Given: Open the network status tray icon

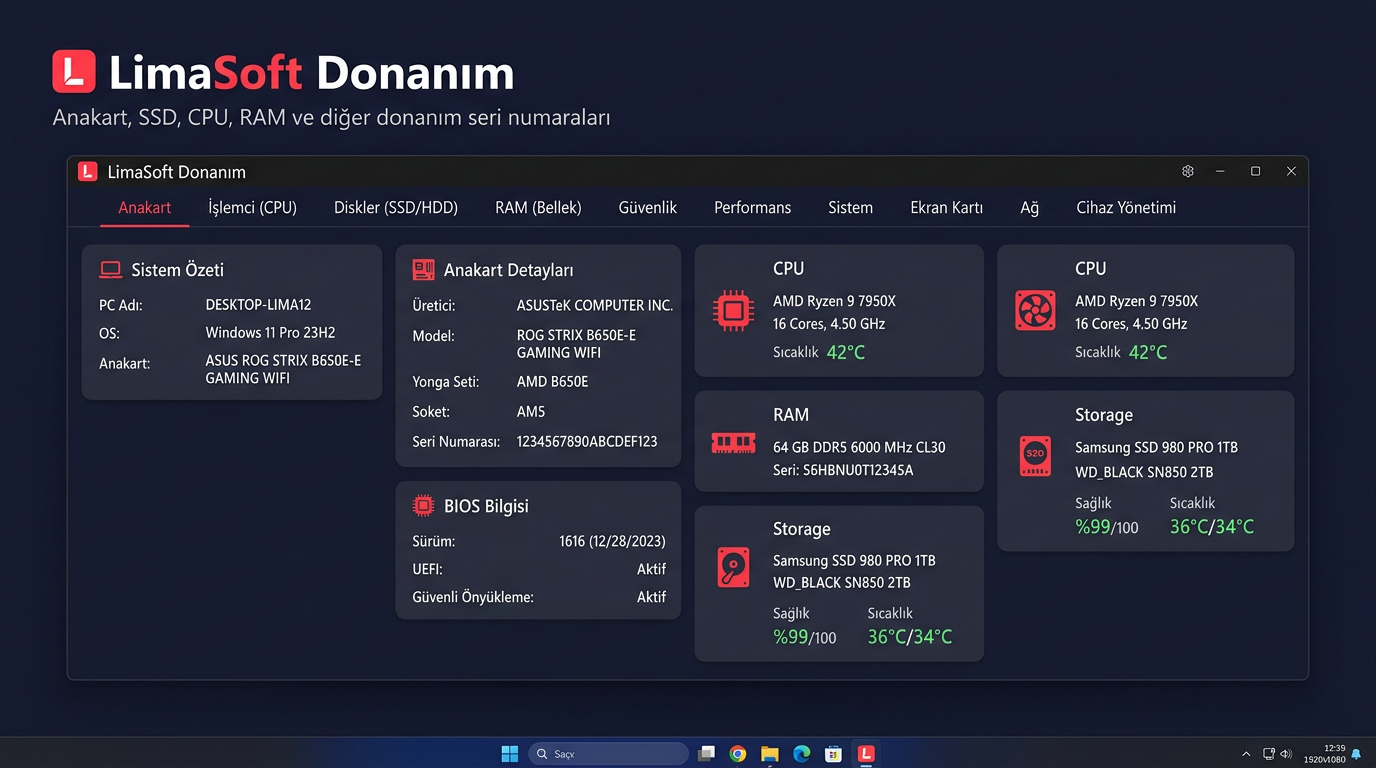Looking at the screenshot, I should 1268,753.
